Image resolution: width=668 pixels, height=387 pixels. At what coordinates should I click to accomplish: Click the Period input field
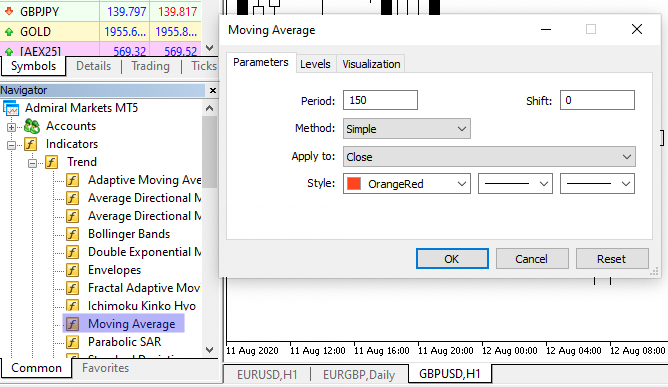pos(380,100)
